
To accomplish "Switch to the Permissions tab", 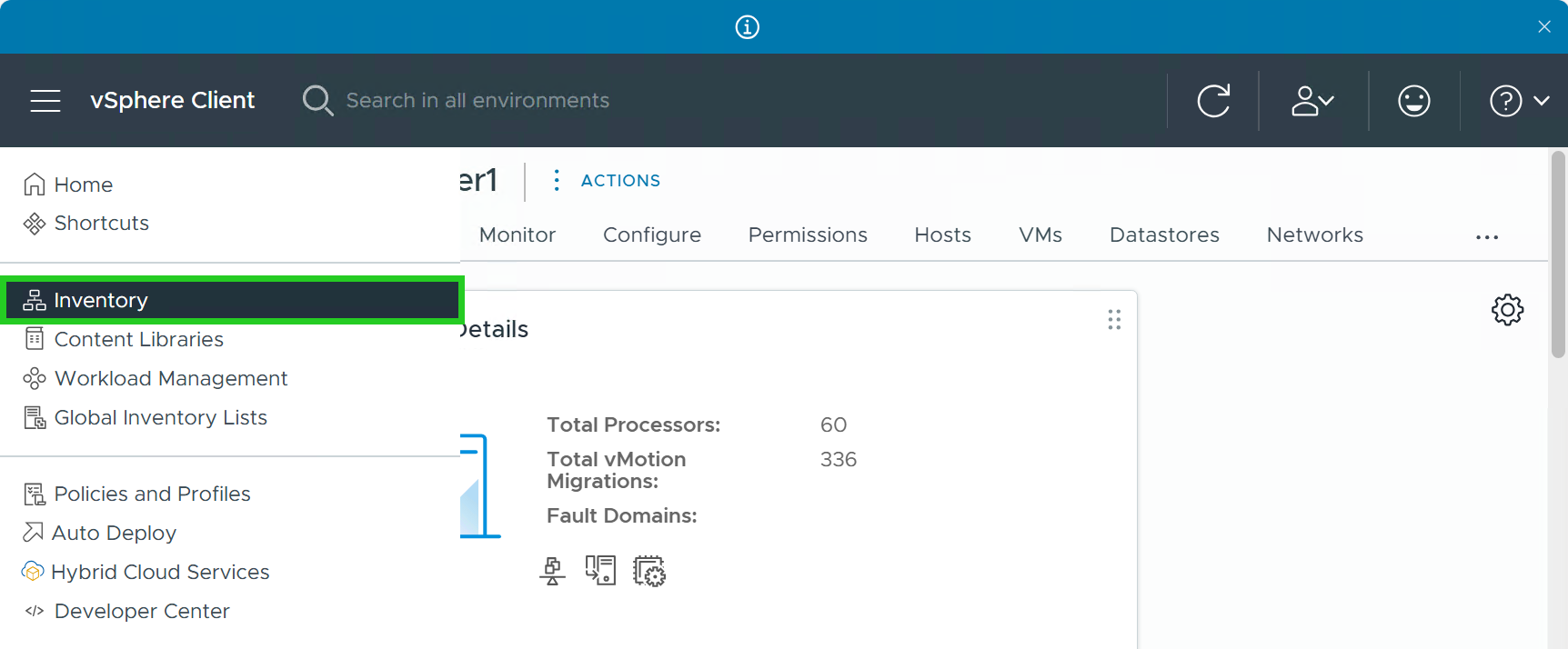I will pyautogui.click(x=808, y=235).
